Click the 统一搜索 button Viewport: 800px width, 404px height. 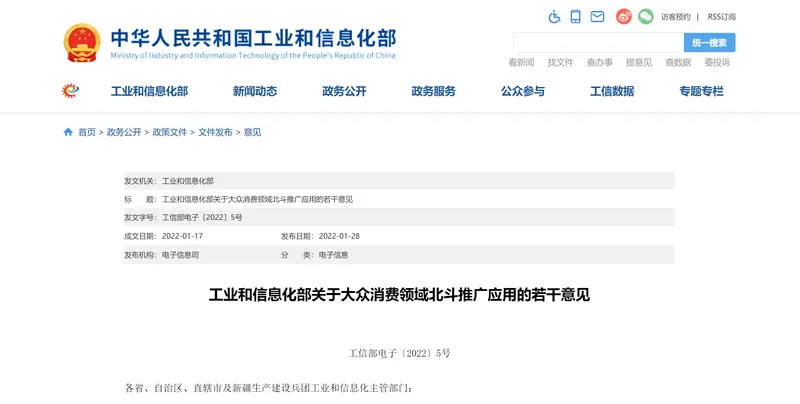point(710,43)
